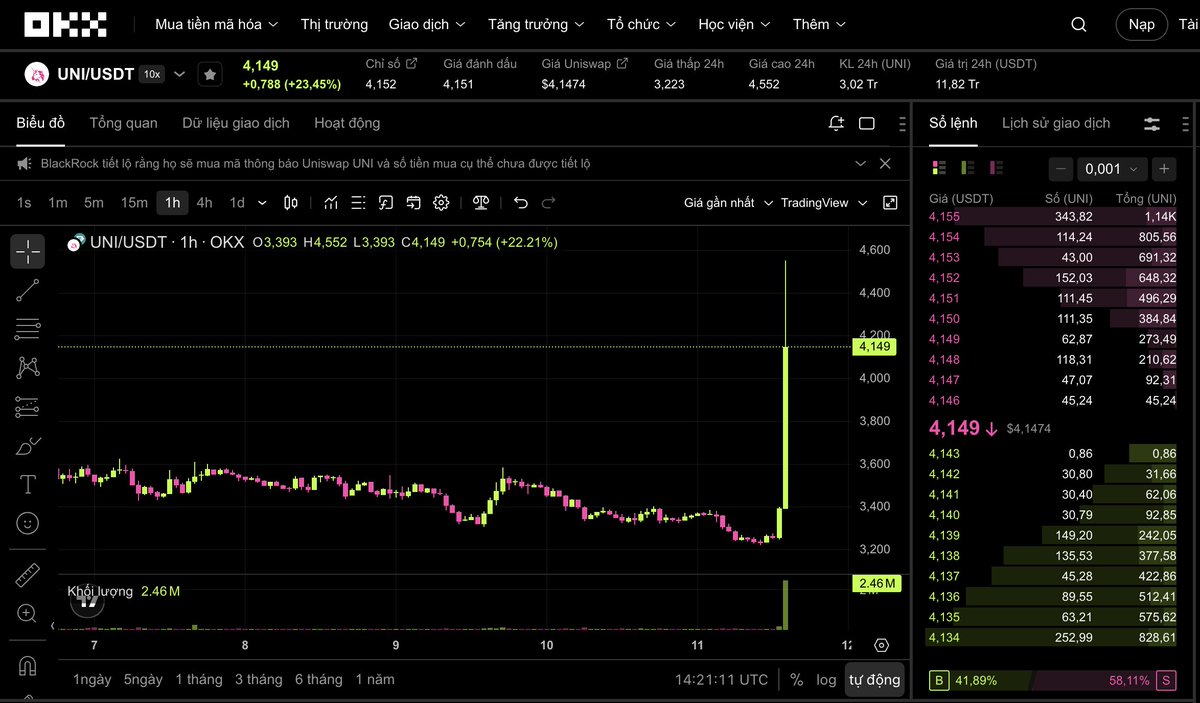Add UNI/USDT to favorites with the star

point(209,74)
